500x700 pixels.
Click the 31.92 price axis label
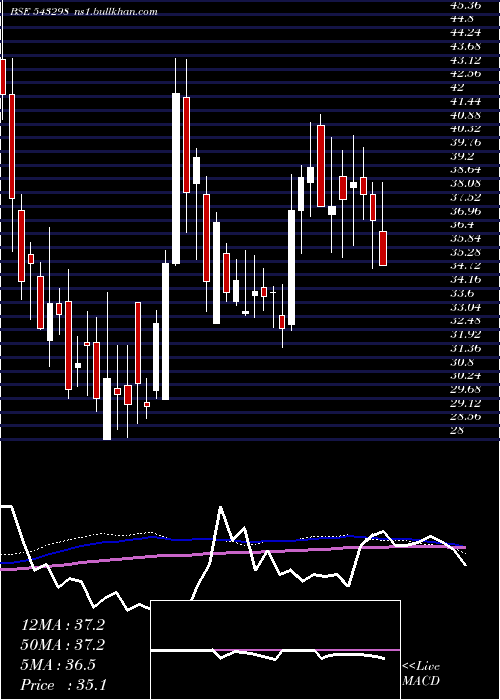(x=465, y=334)
